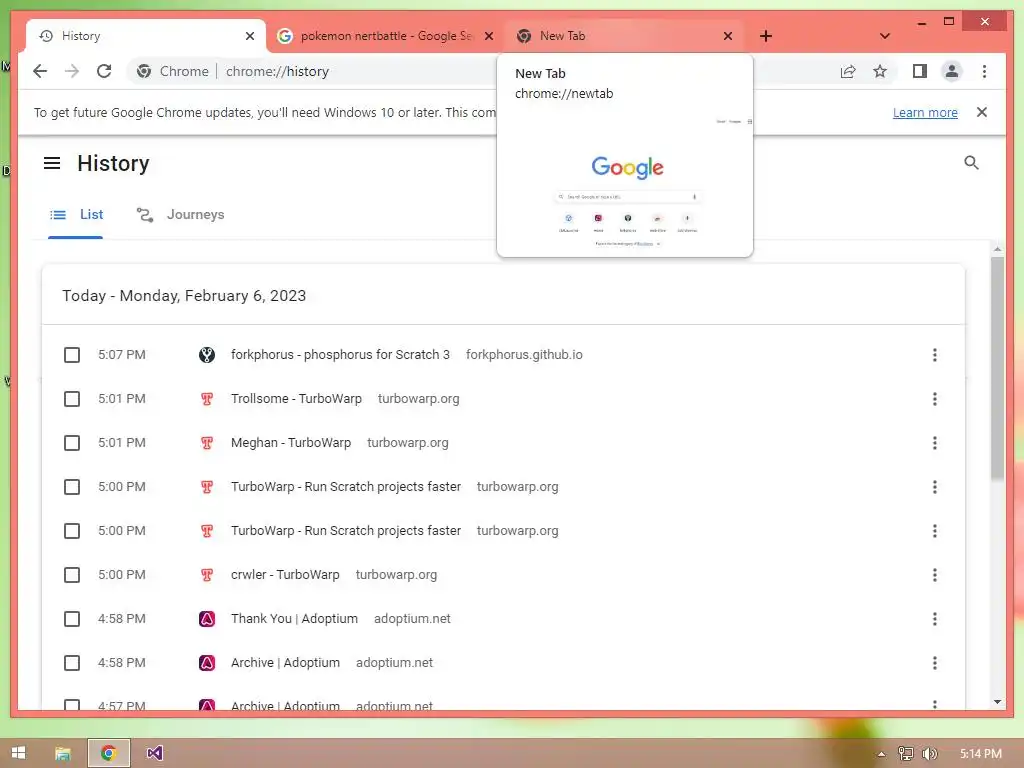Search history with the magnifier icon
The width and height of the screenshot is (1024, 768).
[x=971, y=163]
